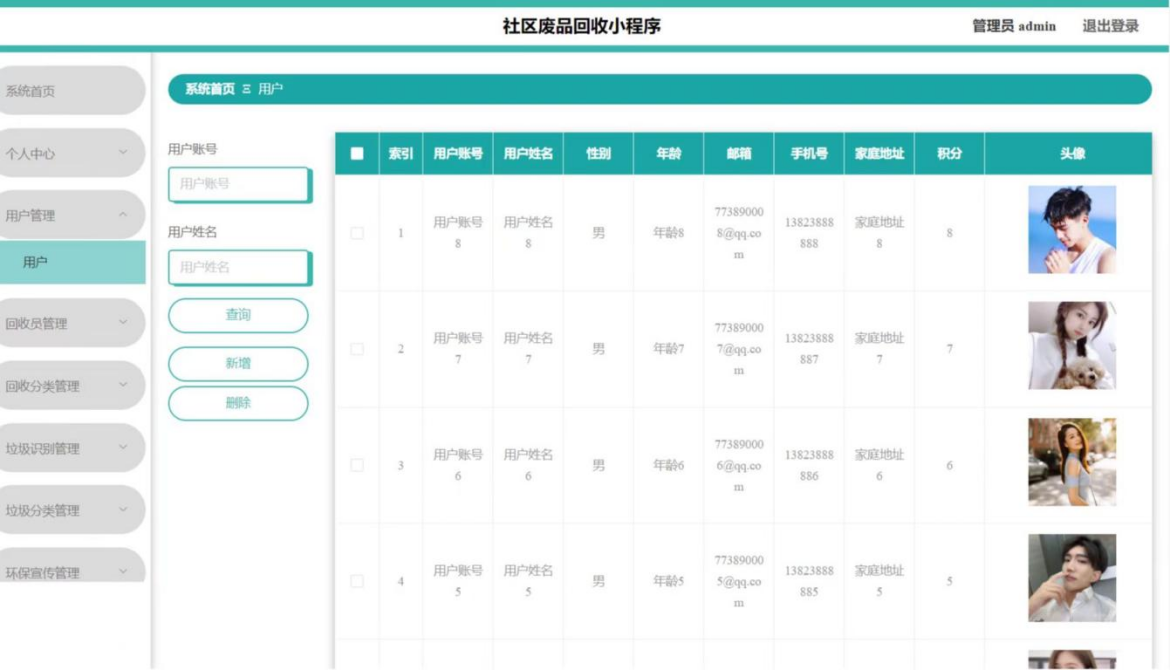This screenshot has width=1171, height=671.
Task: Select email cell 773890008@qq.com
Action: 739,233
